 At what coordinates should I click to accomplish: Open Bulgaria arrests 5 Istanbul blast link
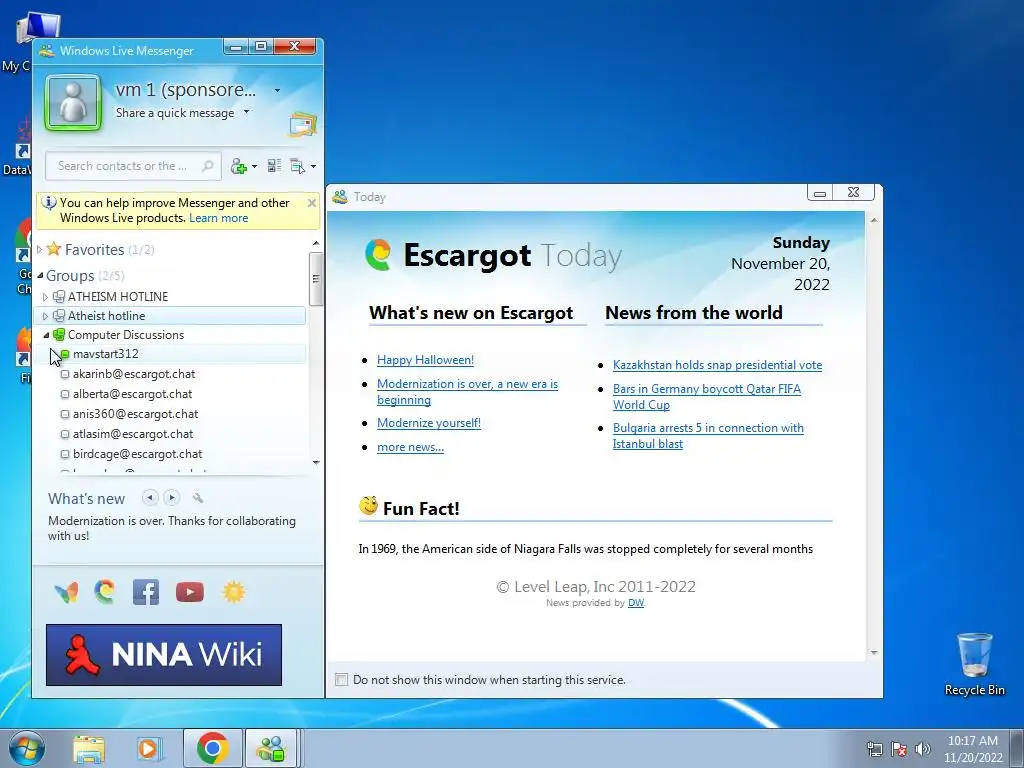(x=708, y=436)
